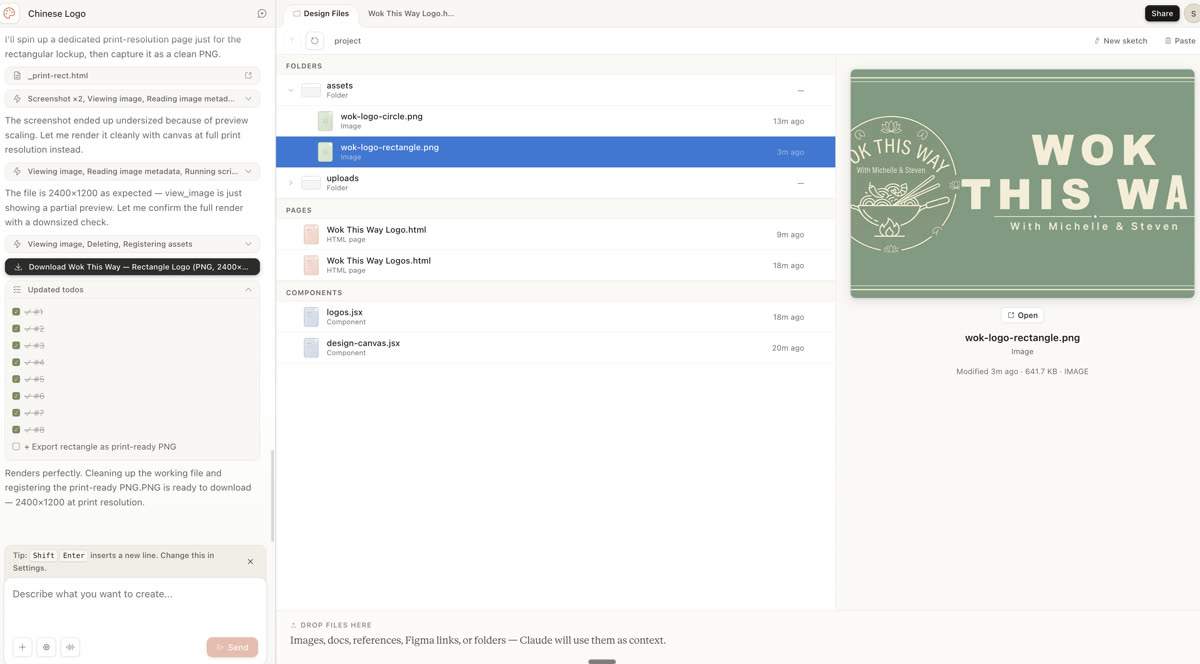Viewport: 1200px width, 664px height.
Task: Click the wok-logo-rectangle.png preview filename
Action: (x=1022, y=338)
